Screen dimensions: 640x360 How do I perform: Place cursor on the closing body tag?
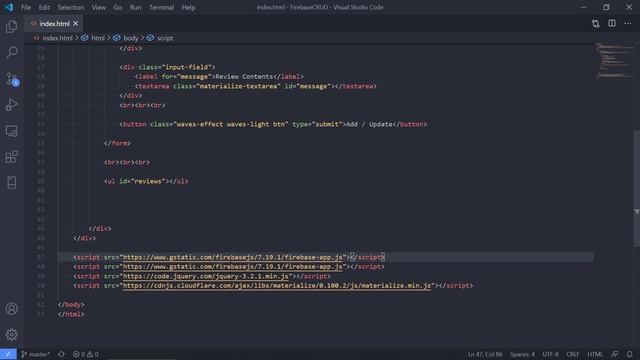tap(71, 304)
